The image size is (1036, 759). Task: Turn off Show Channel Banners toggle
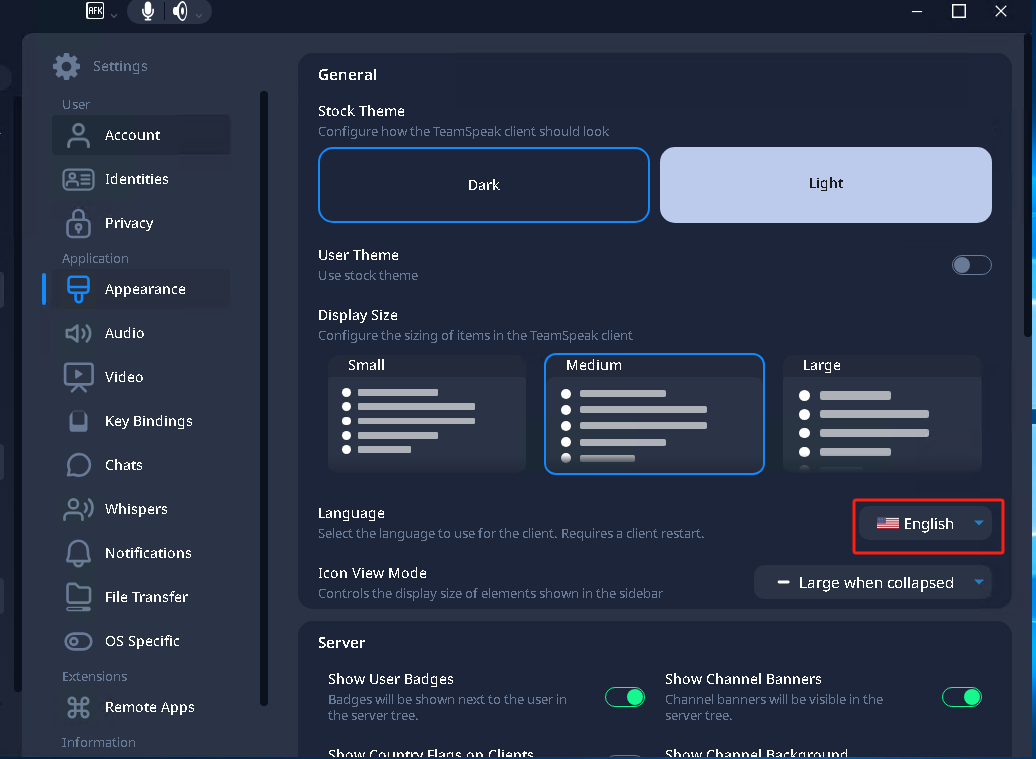tap(962, 697)
